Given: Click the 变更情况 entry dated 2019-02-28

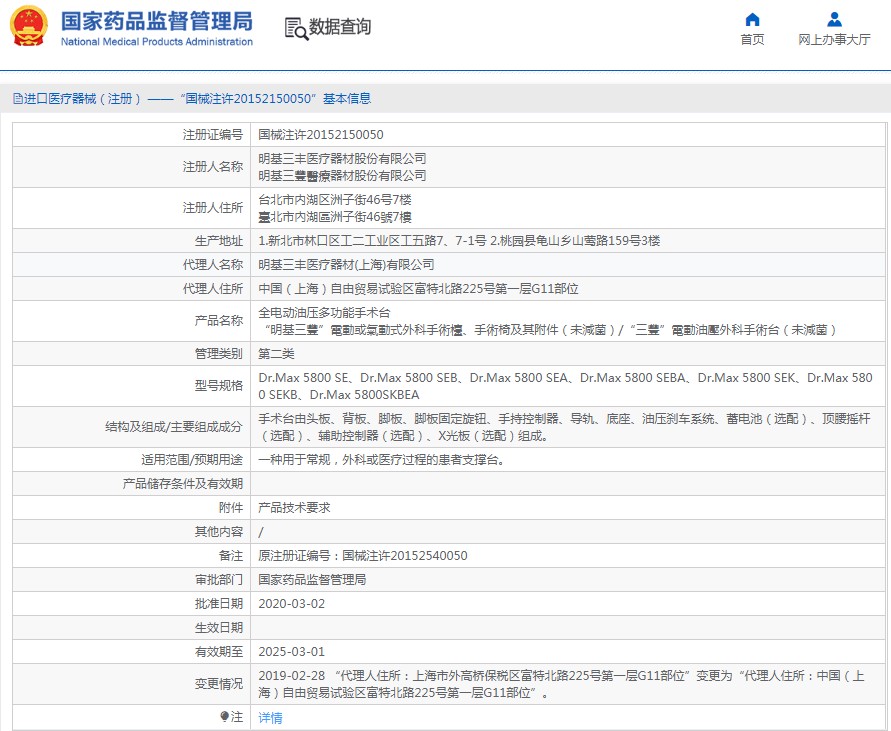Looking at the screenshot, I should [561, 684].
